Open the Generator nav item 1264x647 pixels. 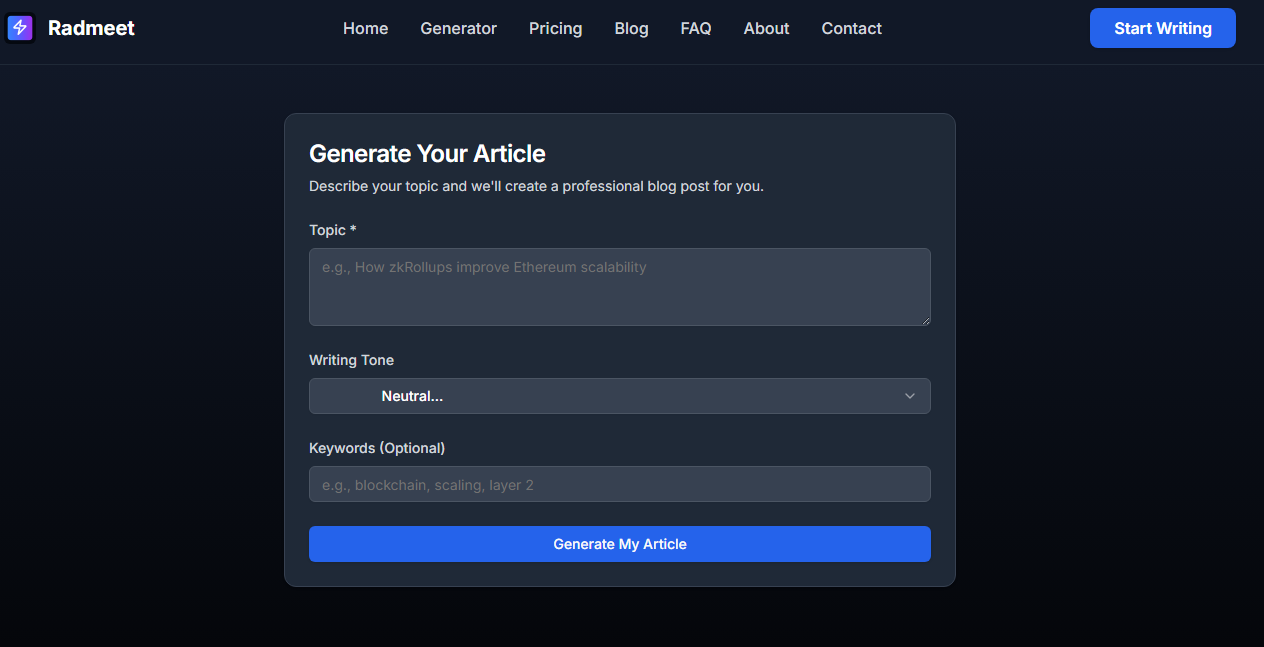pos(458,28)
